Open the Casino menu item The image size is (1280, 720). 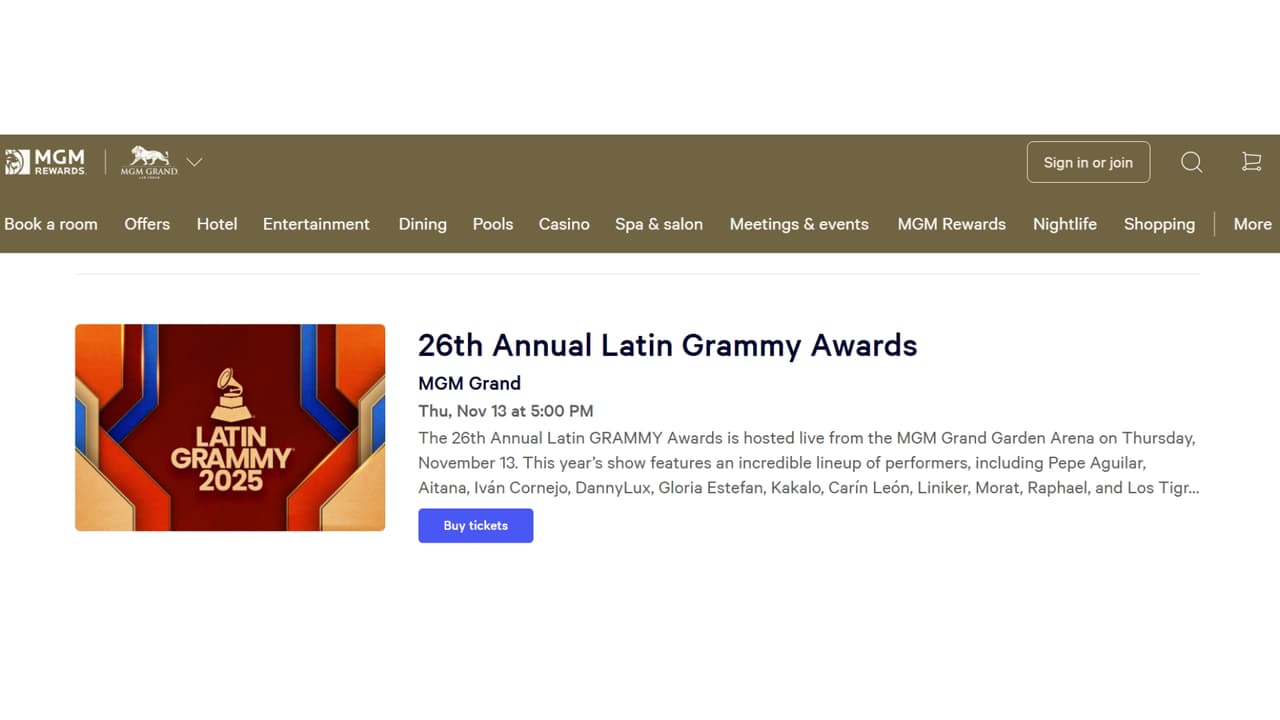click(x=564, y=224)
